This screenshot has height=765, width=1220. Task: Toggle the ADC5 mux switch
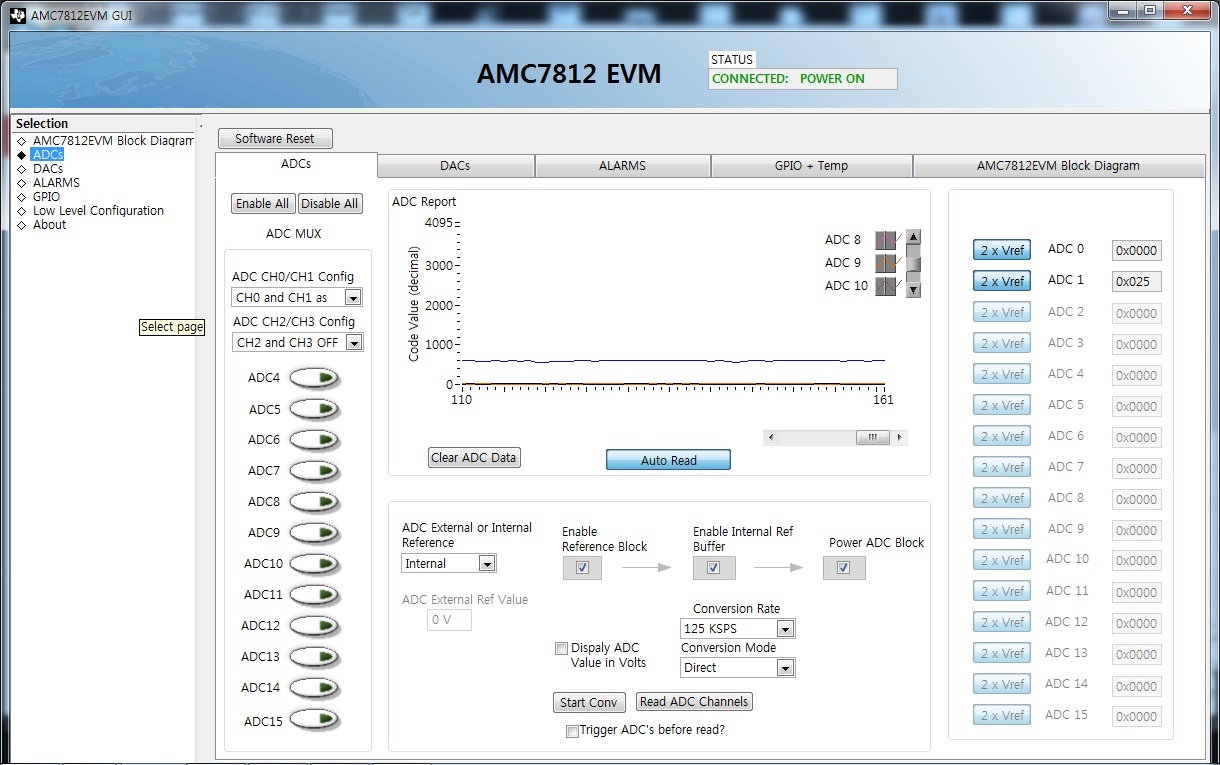(315, 409)
